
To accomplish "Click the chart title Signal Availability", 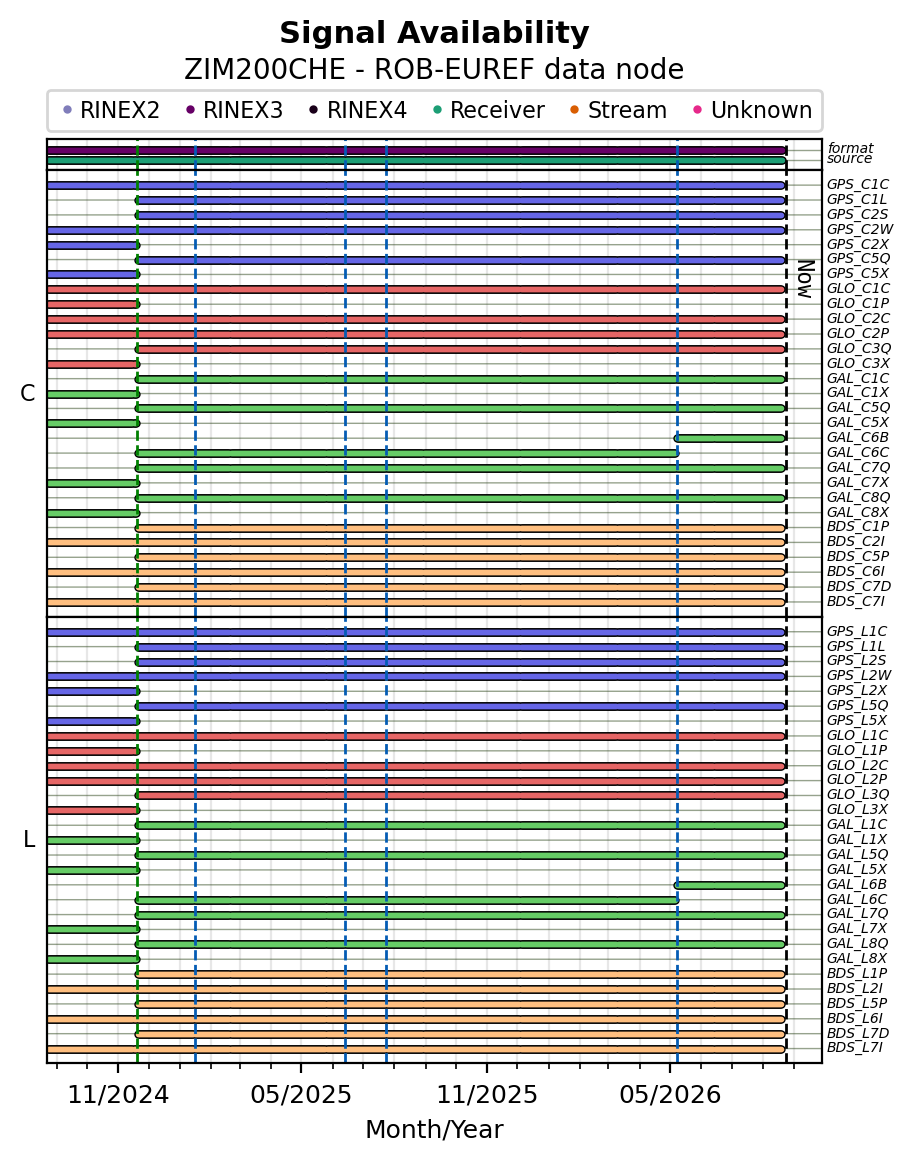I will tap(434, 33).
